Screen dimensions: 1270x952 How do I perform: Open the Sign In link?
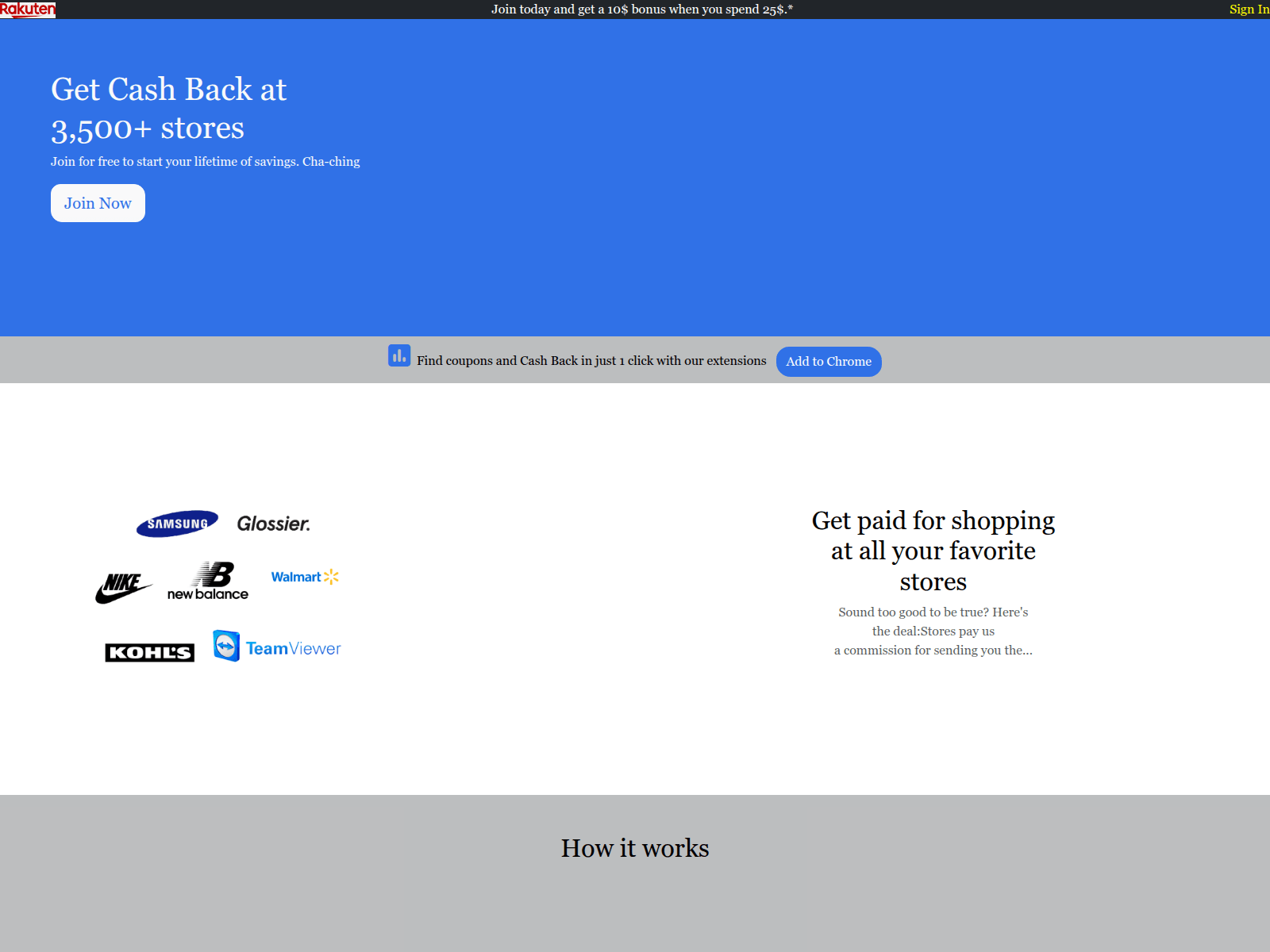pyautogui.click(x=1249, y=10)
